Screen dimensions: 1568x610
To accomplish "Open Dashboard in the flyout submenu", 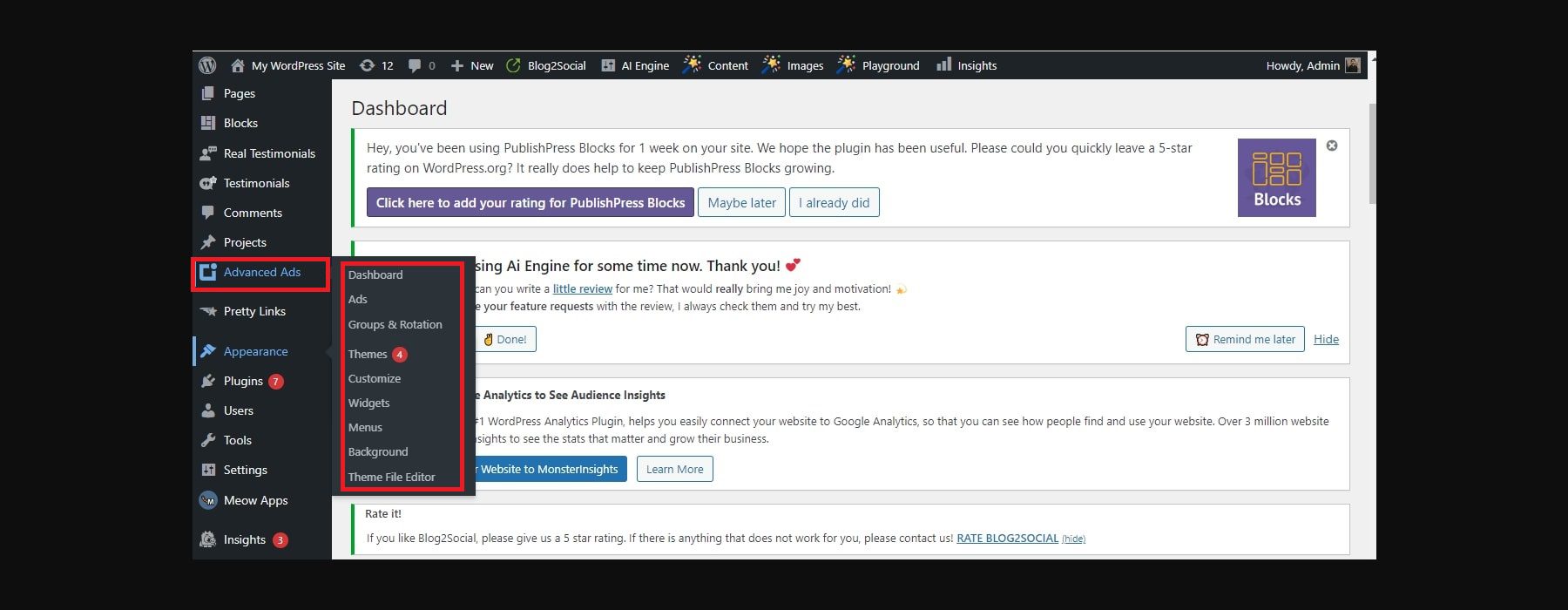I will (x=375, y=274).
